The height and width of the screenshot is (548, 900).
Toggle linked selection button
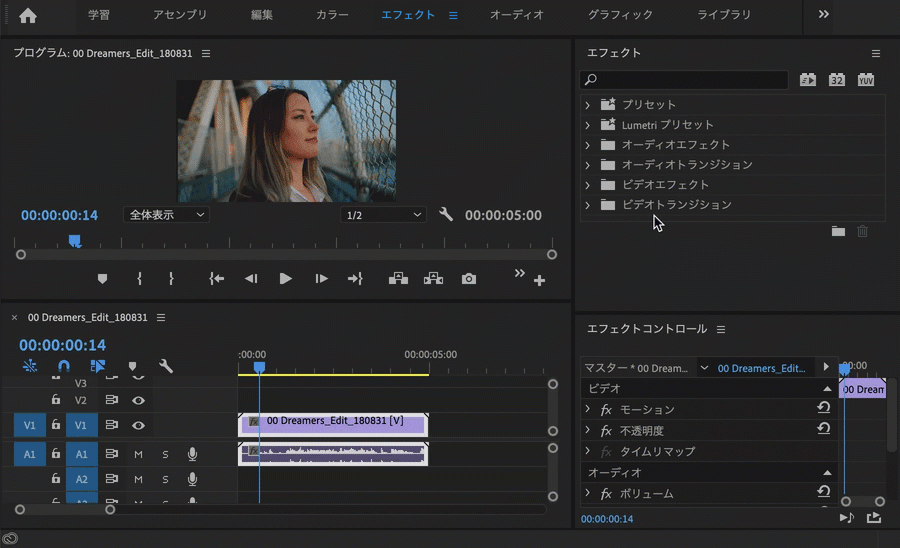pyautogui.click(x=98, y=366)
